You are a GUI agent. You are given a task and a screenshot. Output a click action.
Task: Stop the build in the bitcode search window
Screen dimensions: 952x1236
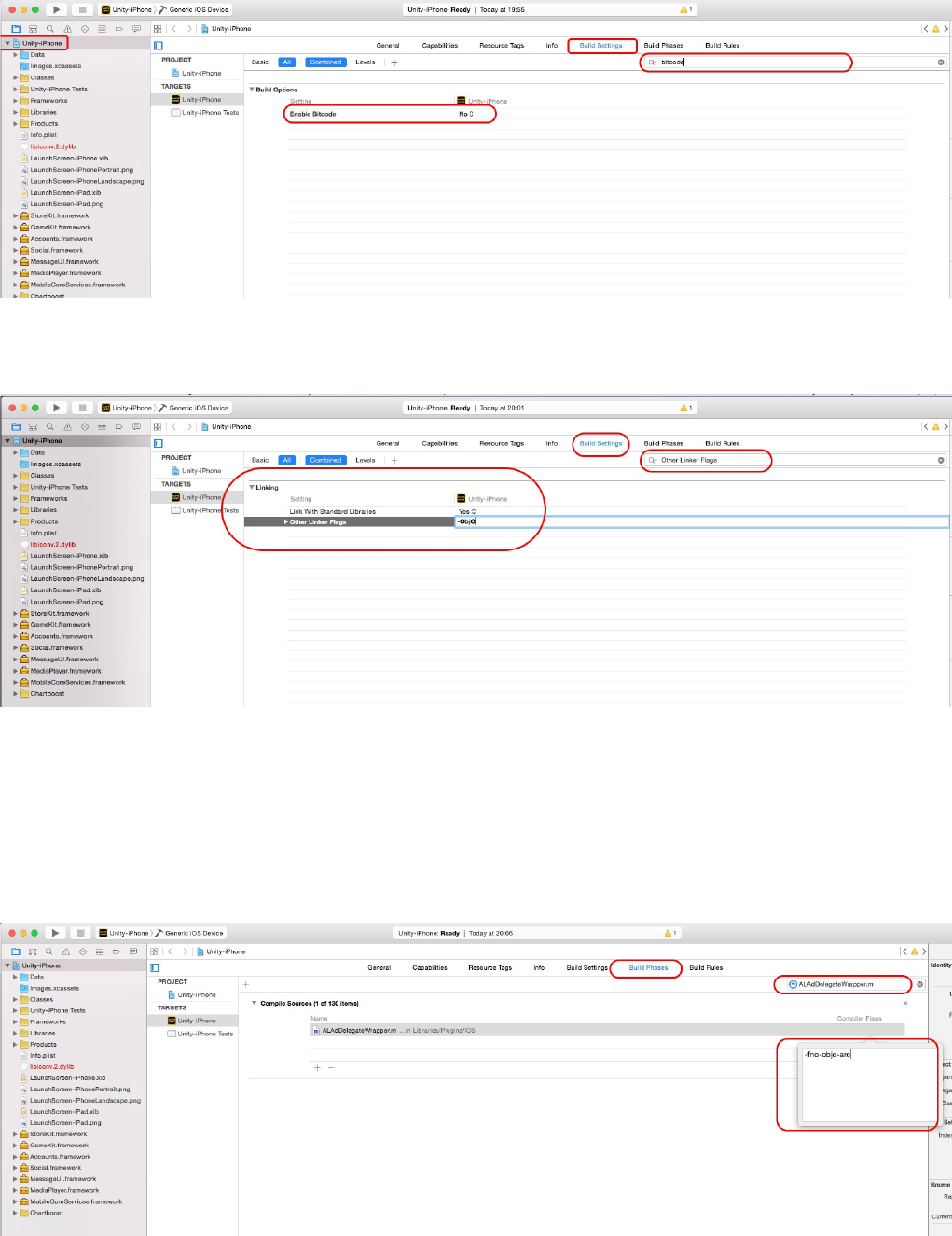82,9
